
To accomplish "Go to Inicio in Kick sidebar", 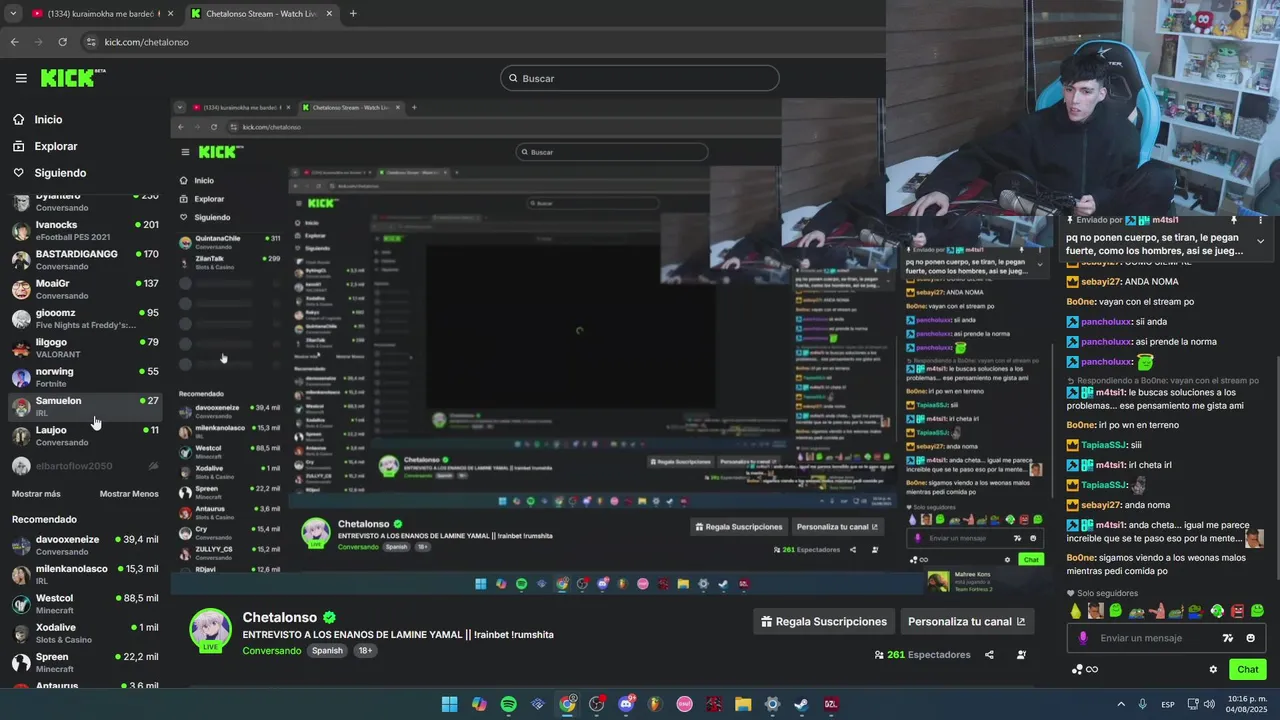I will 48,119.
